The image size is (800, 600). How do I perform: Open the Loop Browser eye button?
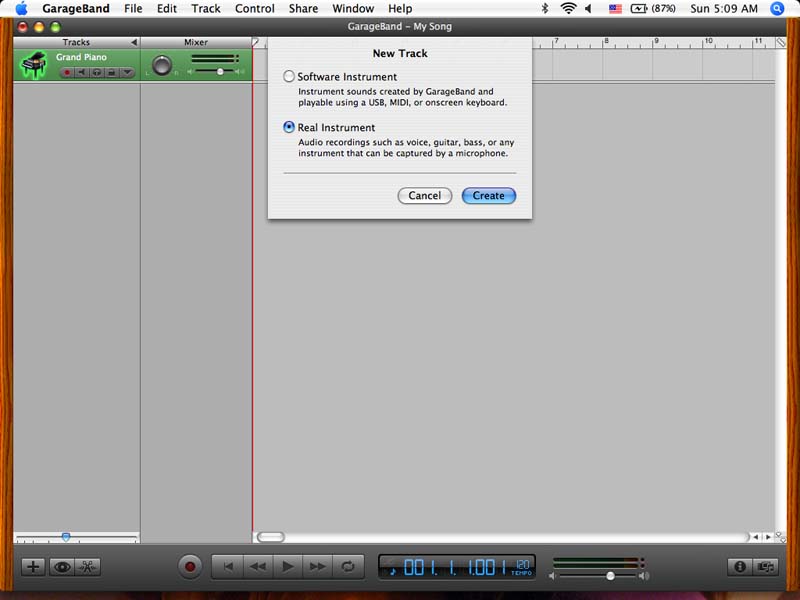tap(62, 567)
